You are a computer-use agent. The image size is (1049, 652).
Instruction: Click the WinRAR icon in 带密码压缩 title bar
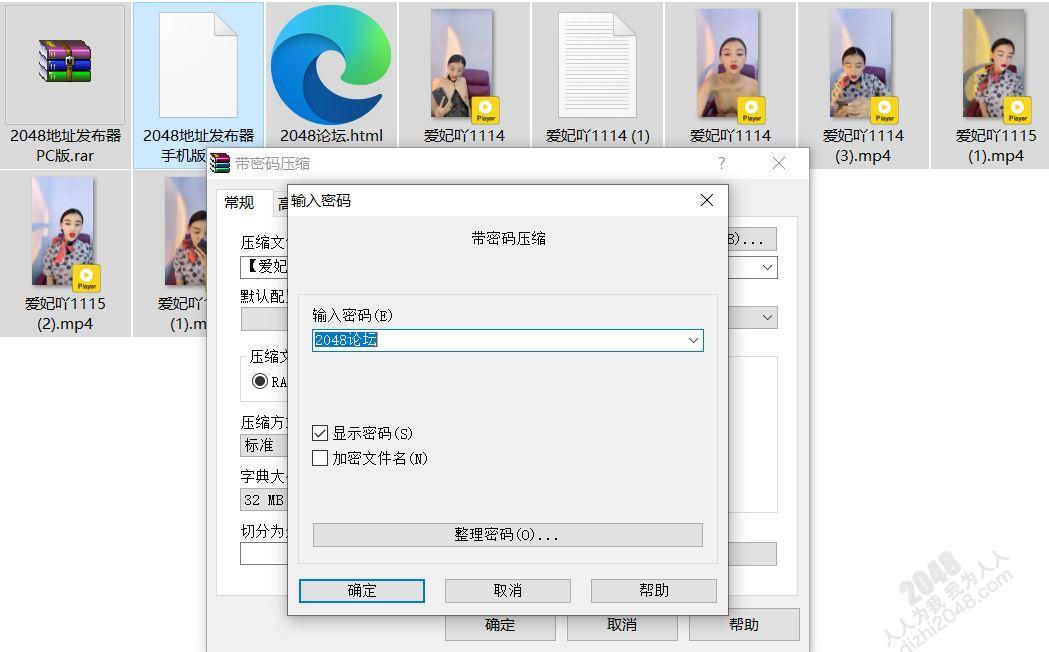tap(220, 164)
